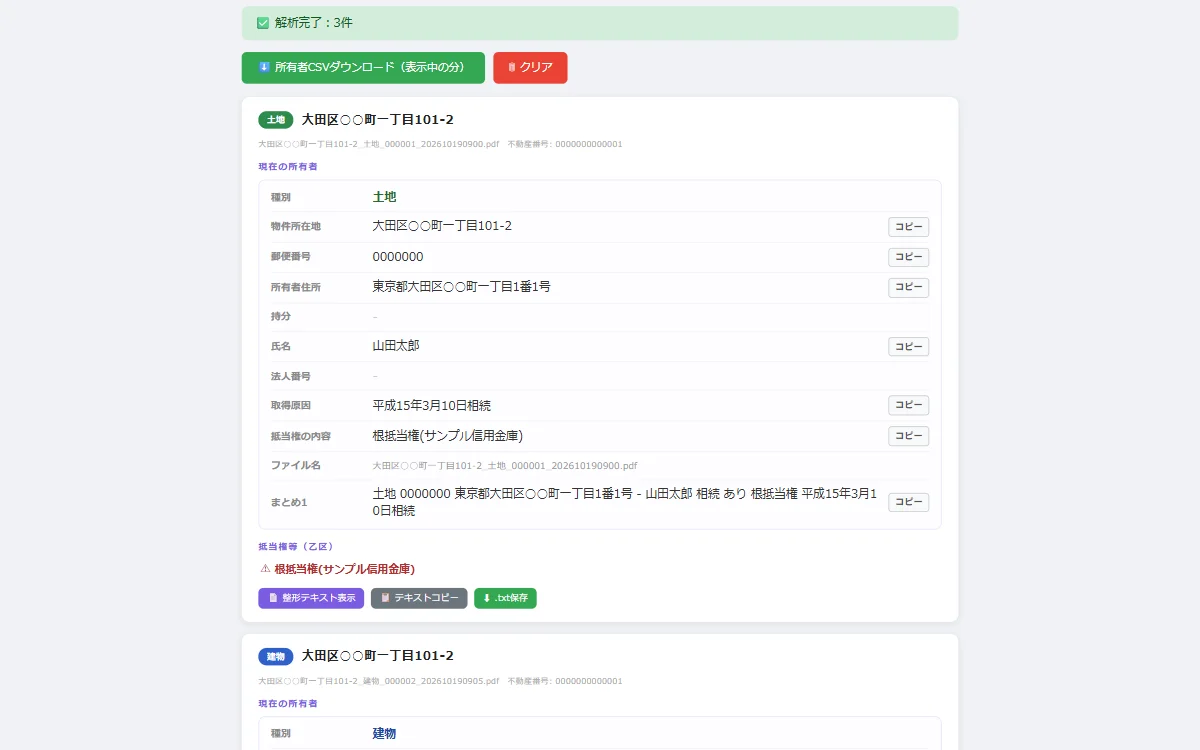Click the download arrow icon in .txt保存
Image resolution: width=1200 pixels, height=750 pixels.
(487, 598)
